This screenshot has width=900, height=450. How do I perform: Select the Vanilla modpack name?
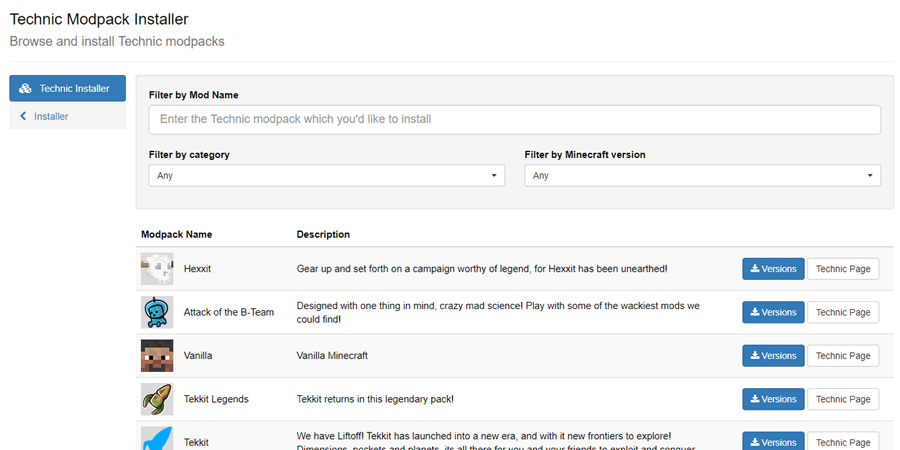tap(198, 356)
